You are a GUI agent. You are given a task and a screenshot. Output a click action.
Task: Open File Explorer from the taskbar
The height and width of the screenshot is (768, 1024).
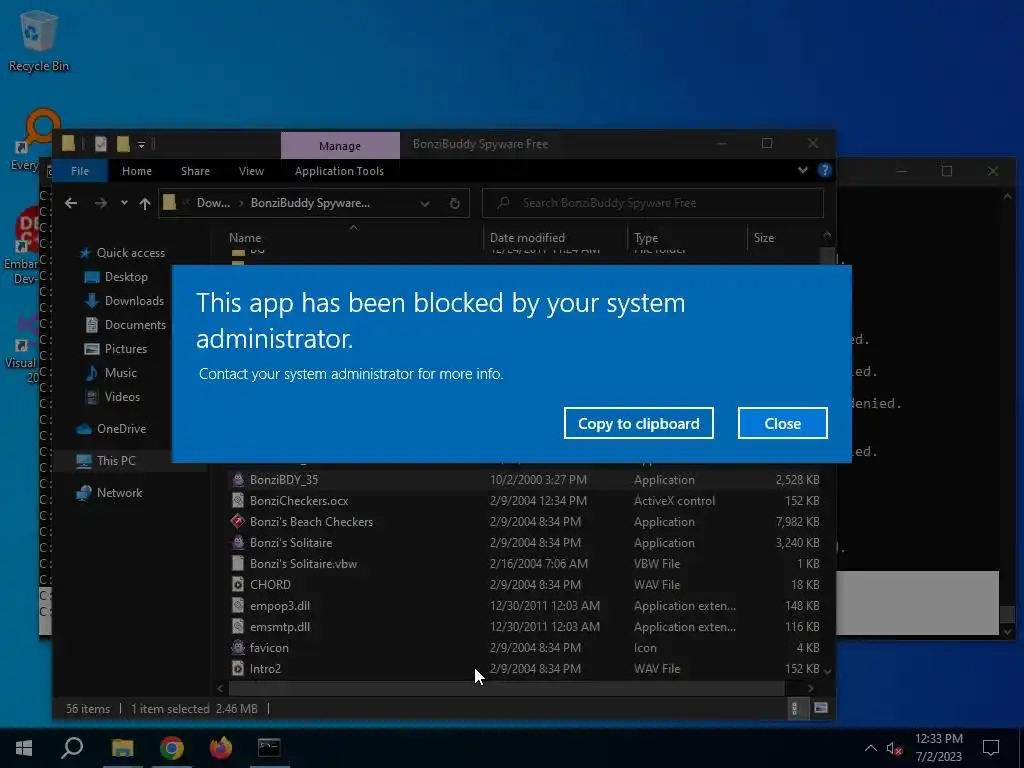[122, 748]
